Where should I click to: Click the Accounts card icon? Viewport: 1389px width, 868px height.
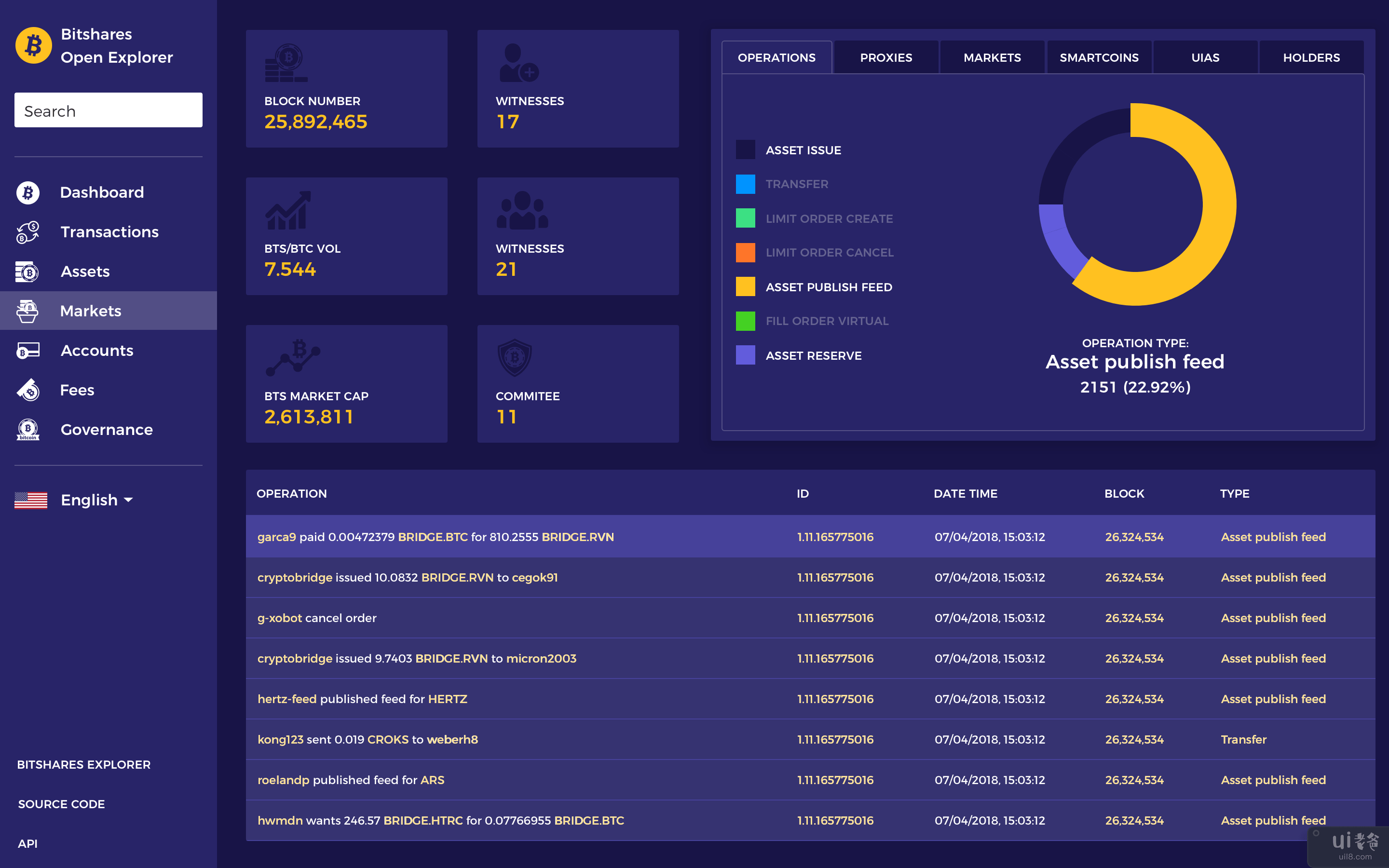27,351
